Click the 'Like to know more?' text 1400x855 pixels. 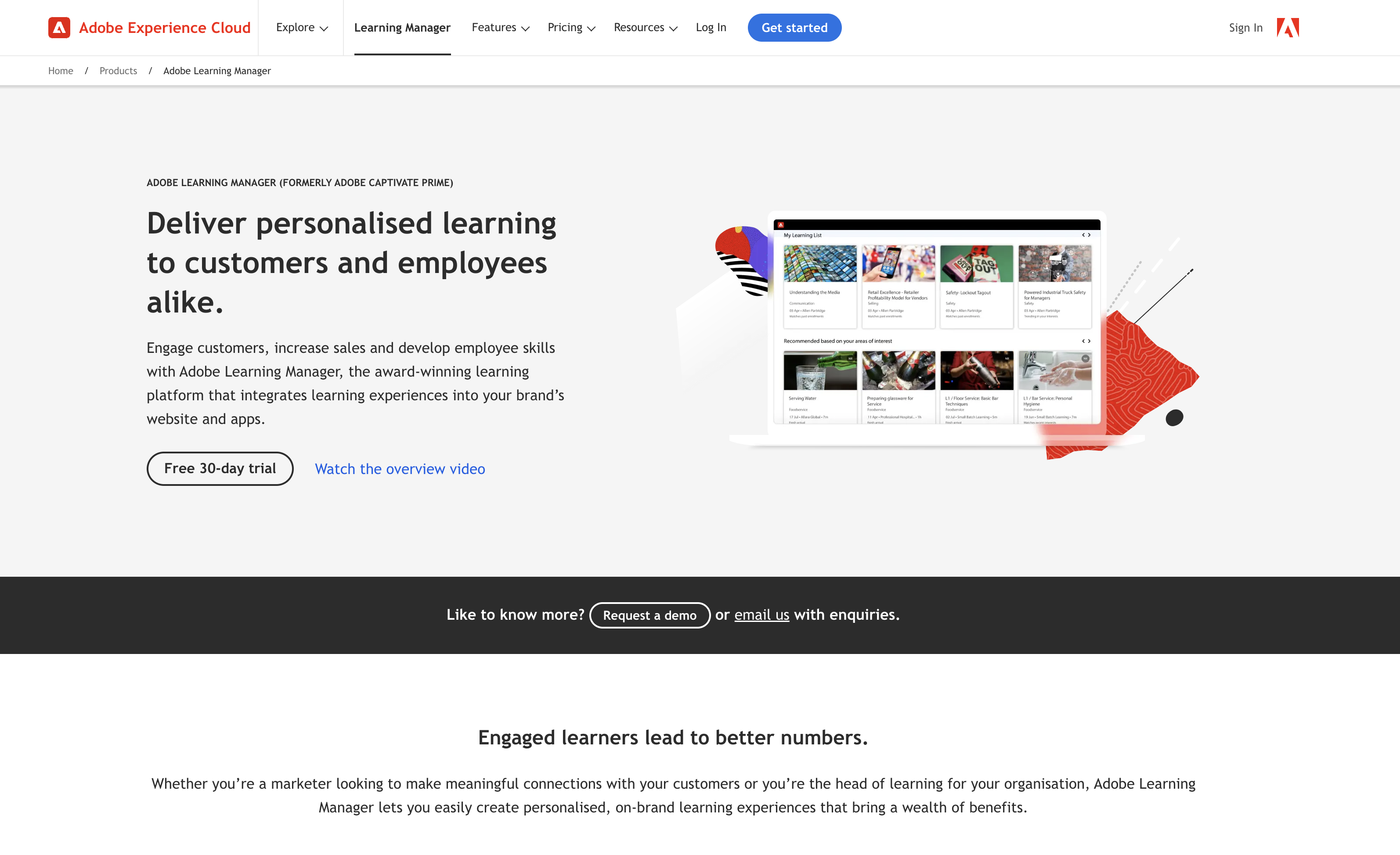[x=516, y=614]
